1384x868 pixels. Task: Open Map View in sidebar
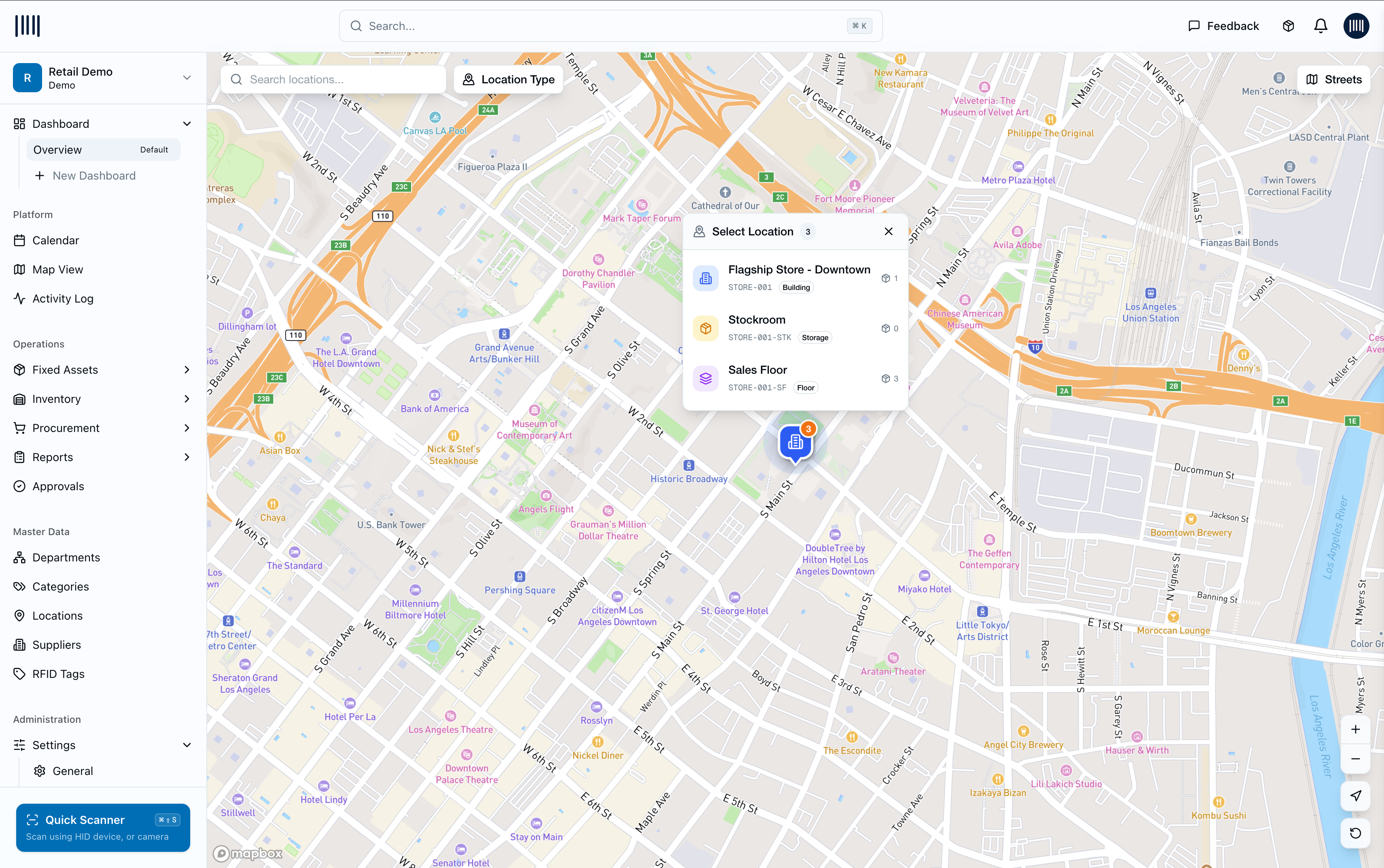point(57,269)
